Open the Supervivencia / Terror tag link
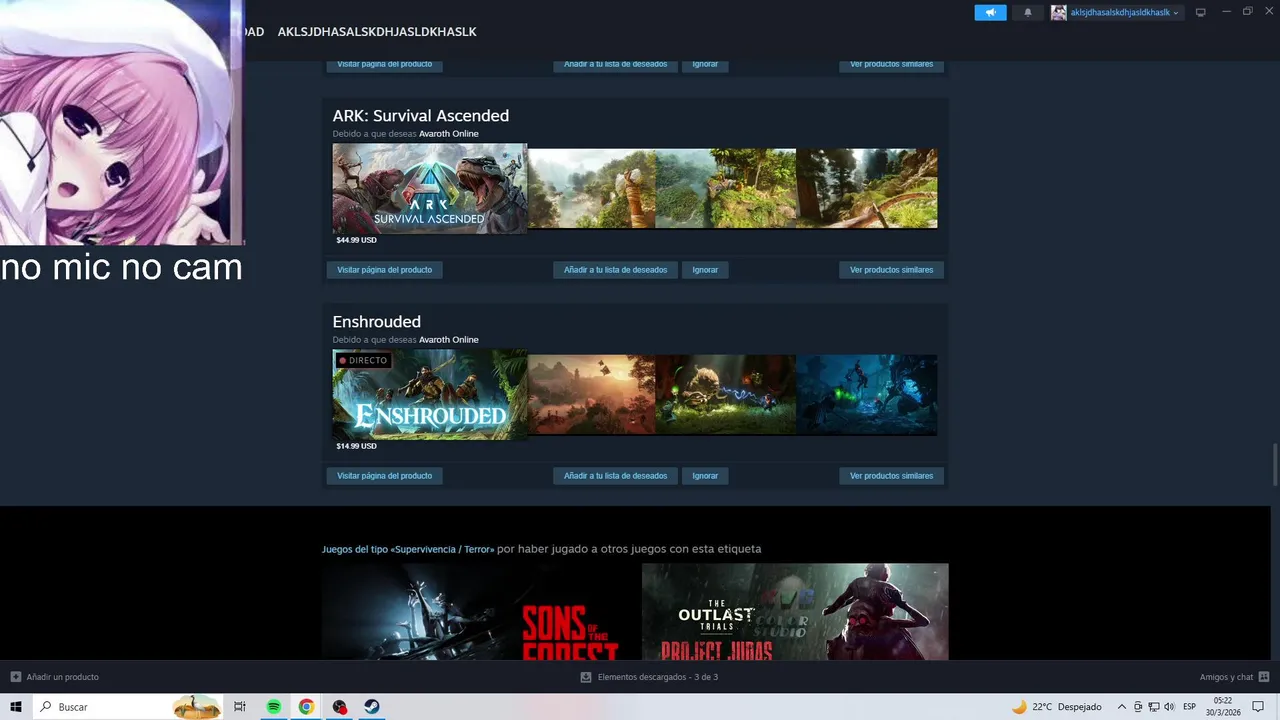Viewport: 1280px width, 720px height. pyautogui.click(x=408, y=549)
